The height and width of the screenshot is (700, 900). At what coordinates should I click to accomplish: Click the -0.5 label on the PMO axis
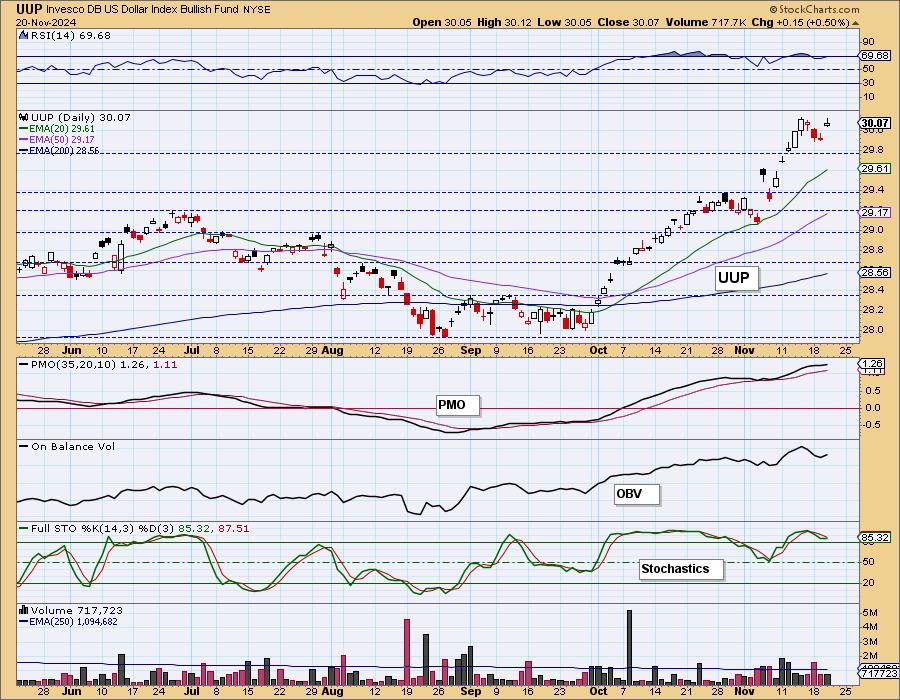click(x=872, y=425)
